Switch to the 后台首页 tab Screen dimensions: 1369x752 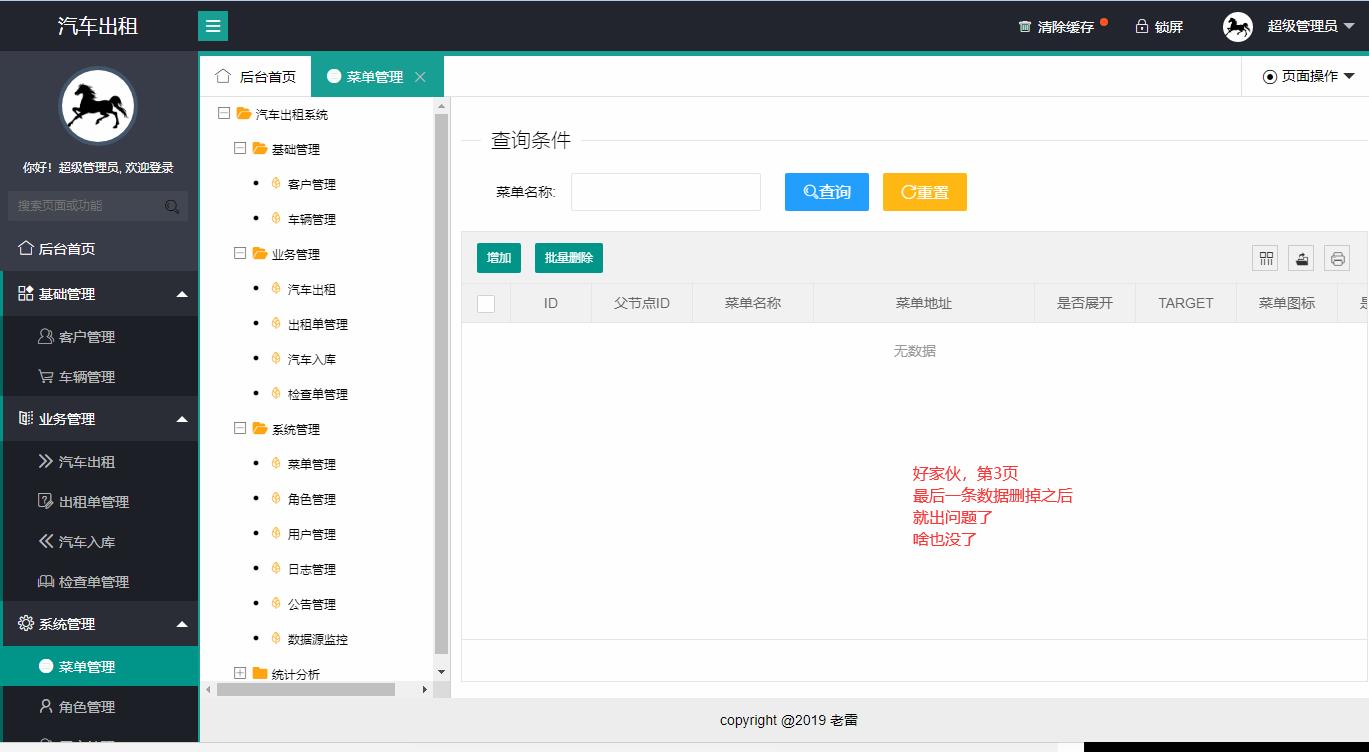click(256, 77)
